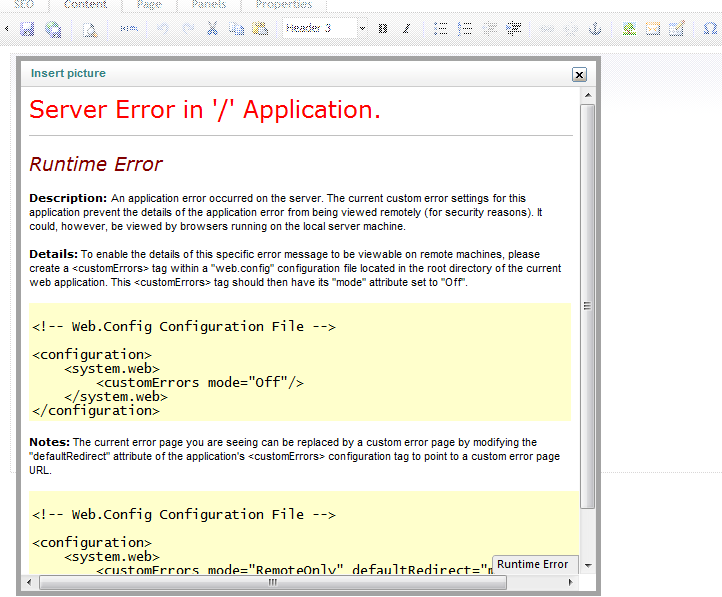Click the Paste clipboard icon

tap(260, 29)
